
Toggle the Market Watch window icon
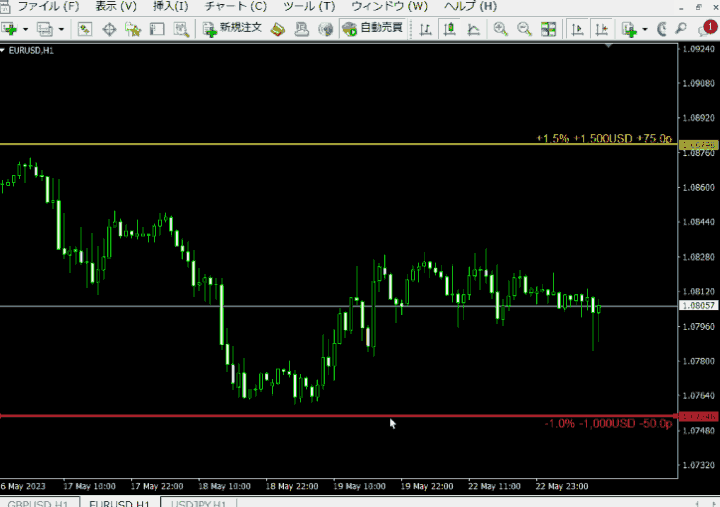(84, 29)
